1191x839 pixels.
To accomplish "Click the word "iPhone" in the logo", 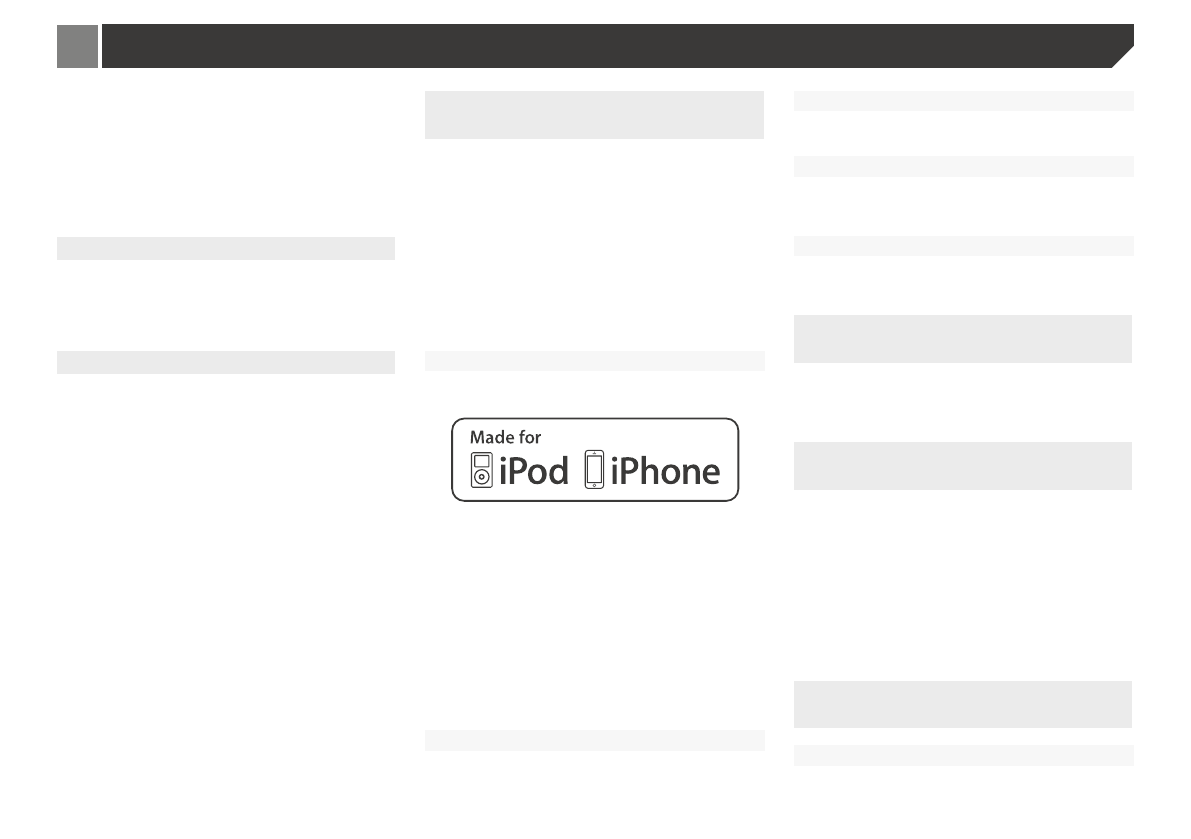I will click(665, 470).
